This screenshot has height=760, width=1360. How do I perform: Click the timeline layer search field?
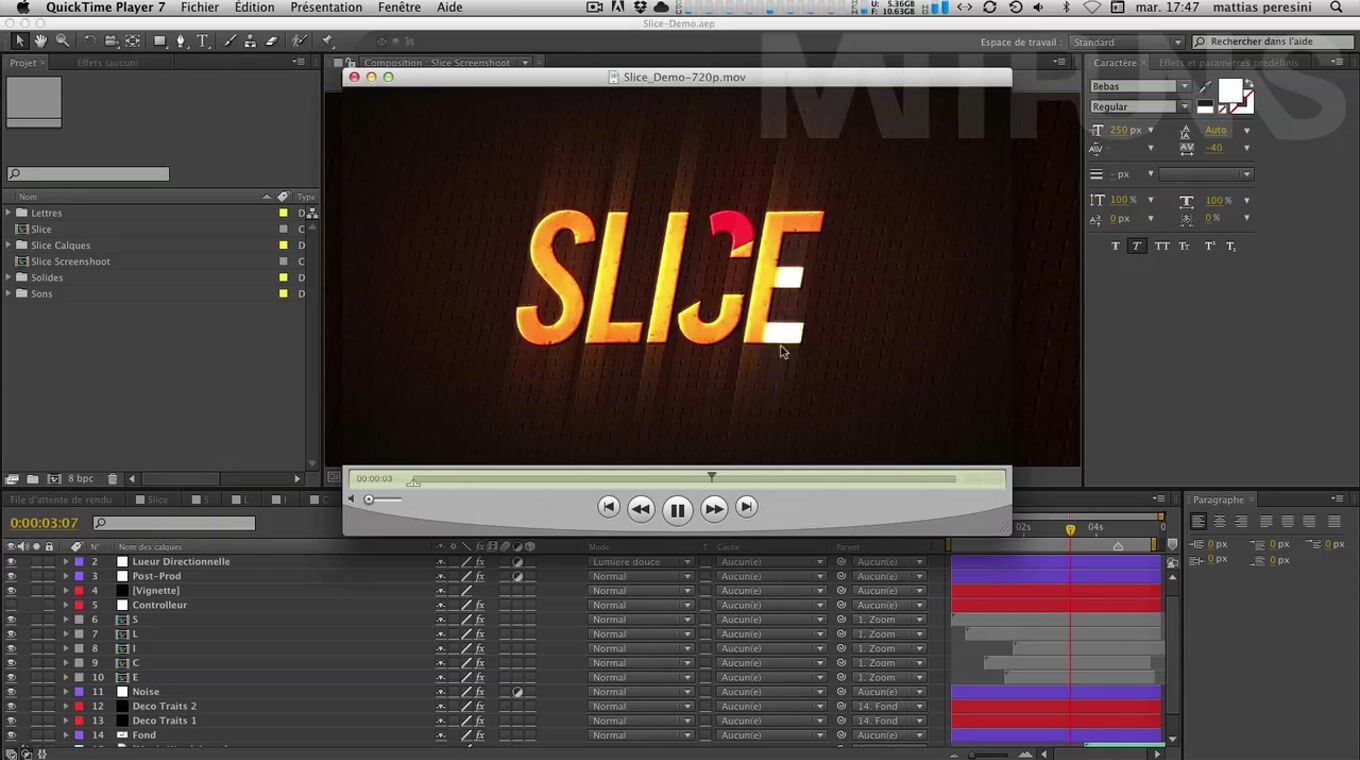(175, 523)
